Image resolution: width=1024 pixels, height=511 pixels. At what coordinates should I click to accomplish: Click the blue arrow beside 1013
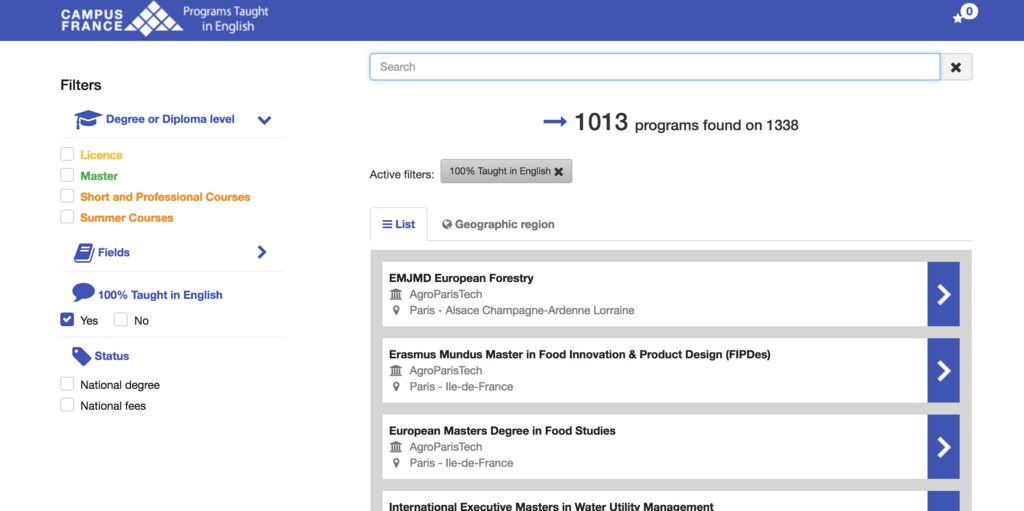pos(555,122)
